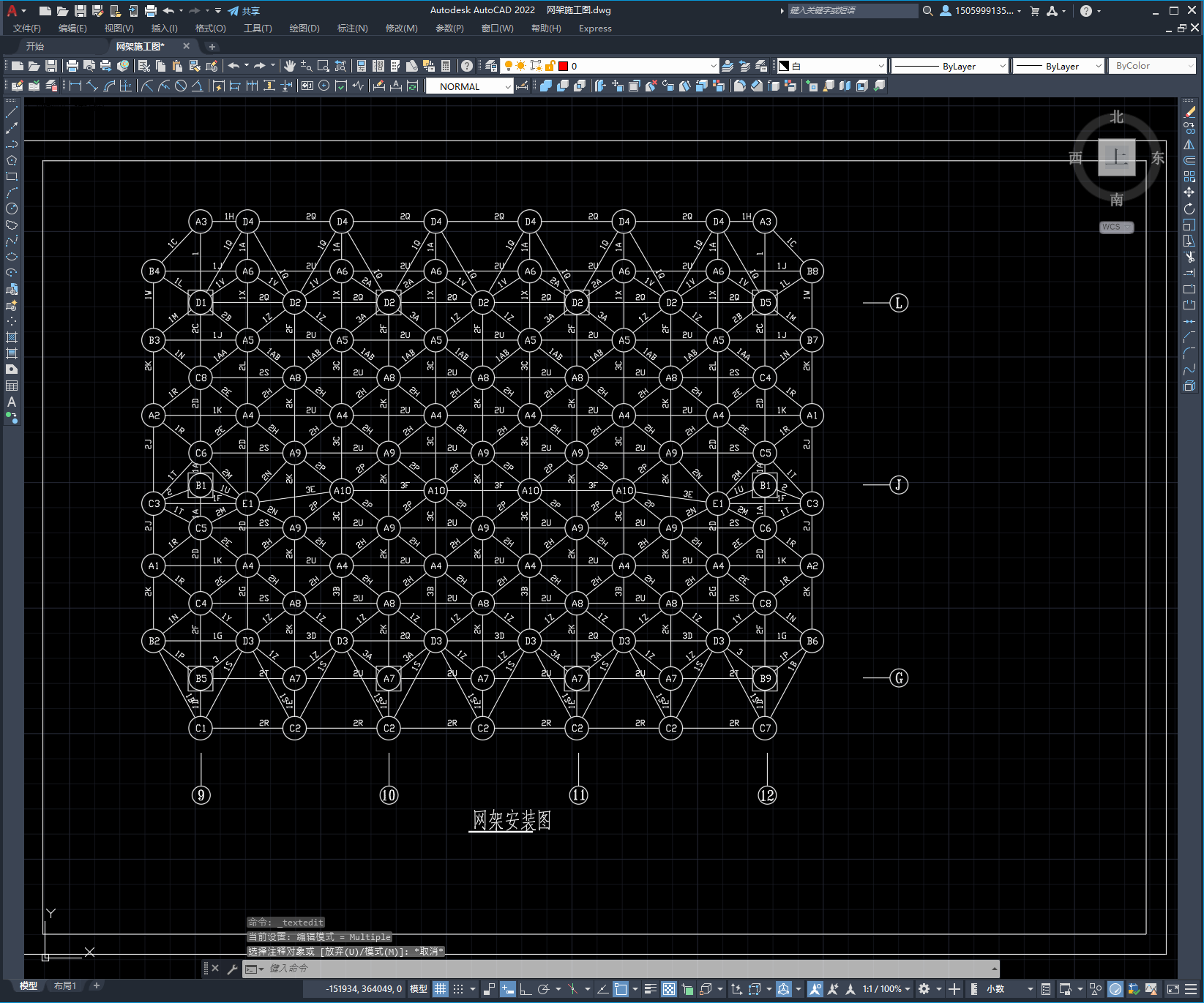Open the Help question mark icon in standard toolbar
Screen dimensions: 1204x1003
point(467,66)
